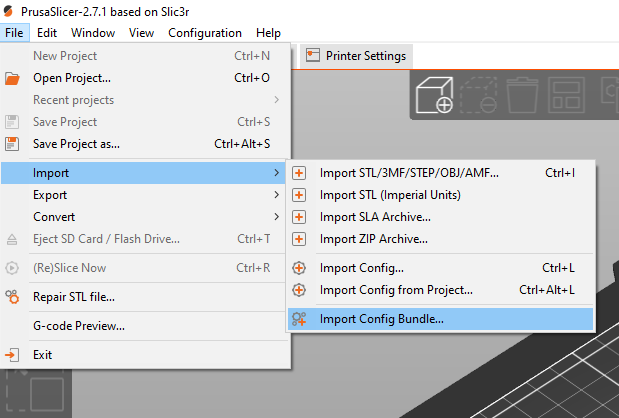The height and width of the screenshot is (418, 619).
Task: Click the Exit arrow icon
Action: [12, 355]
